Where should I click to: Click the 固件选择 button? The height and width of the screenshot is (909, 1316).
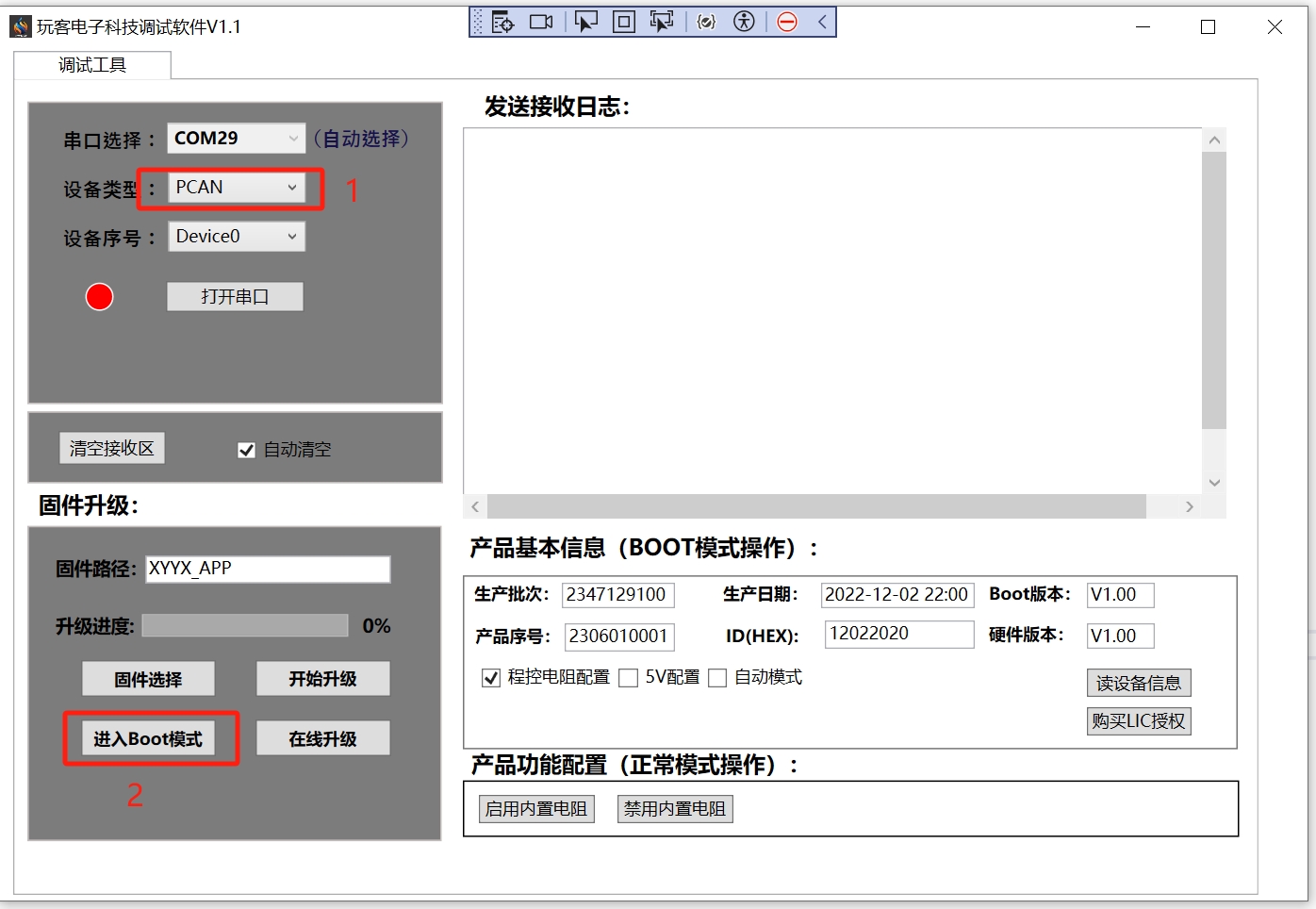148,679
